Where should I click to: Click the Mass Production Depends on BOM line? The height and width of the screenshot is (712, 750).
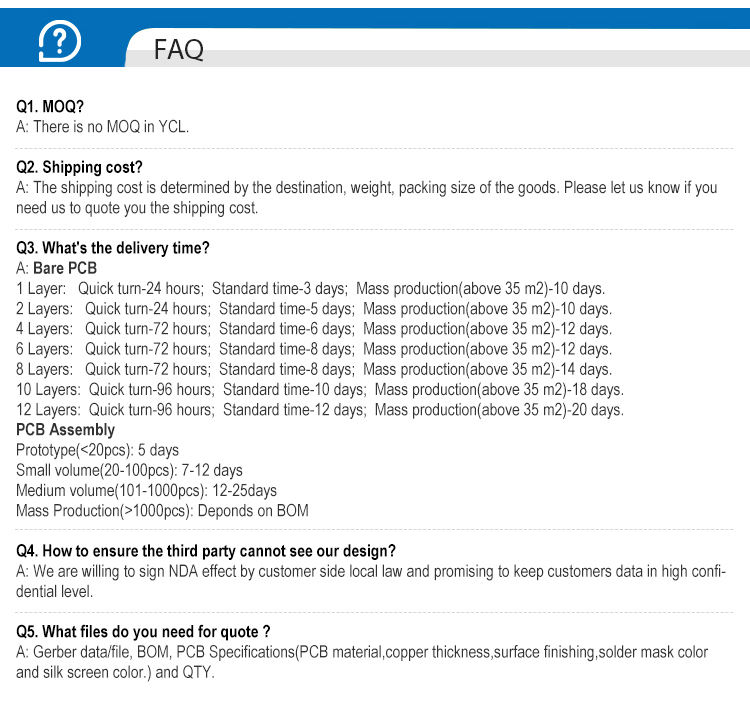coord(162,510)
